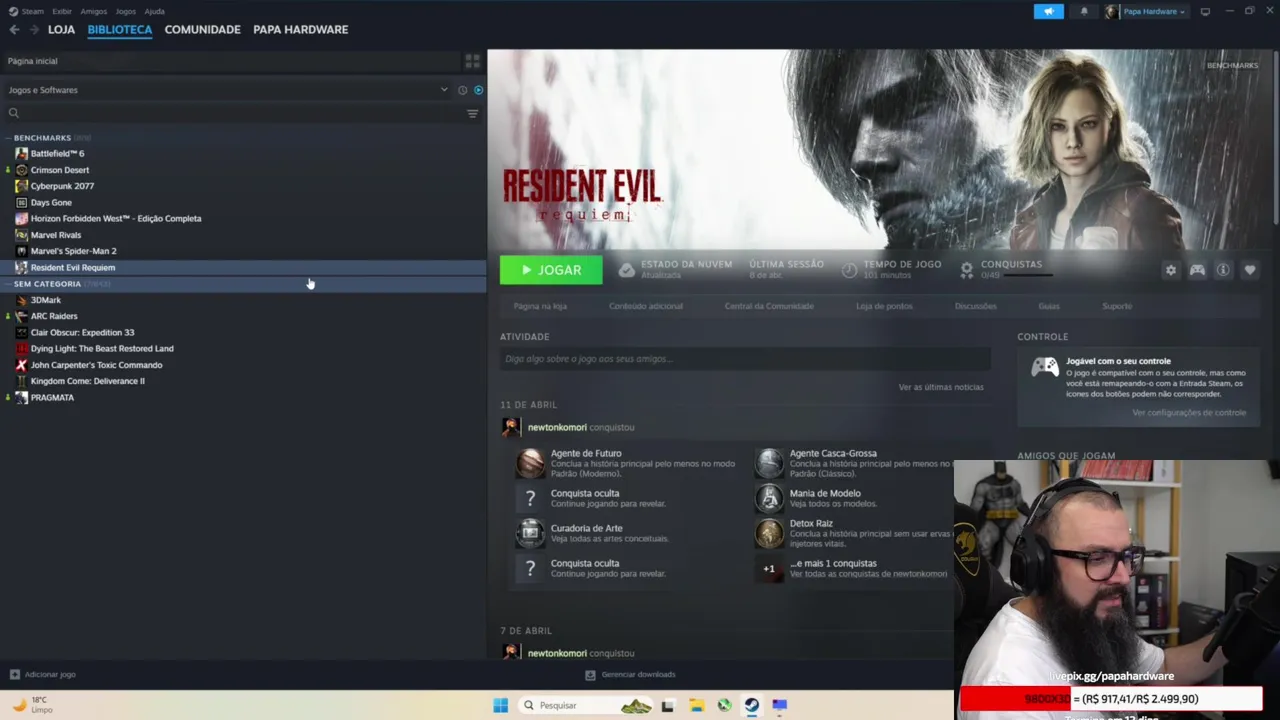1280x720 pixels.
Task: Open the notifications bell
Action: (x=1084, y=11)
